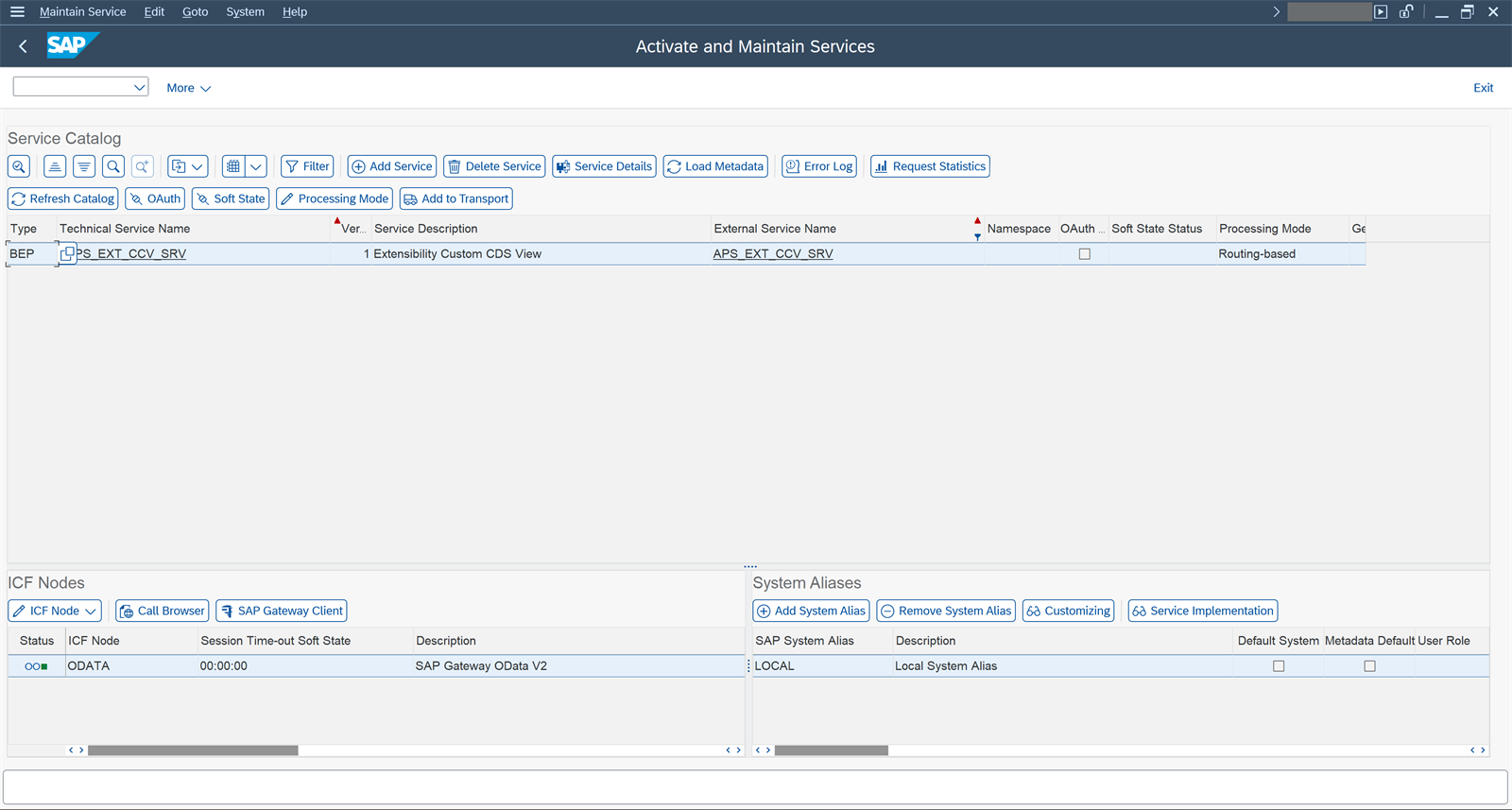Open the System menu
The width and height of the screenshot is (1512, 810).
pyautogui.click(x=245, y=12)
